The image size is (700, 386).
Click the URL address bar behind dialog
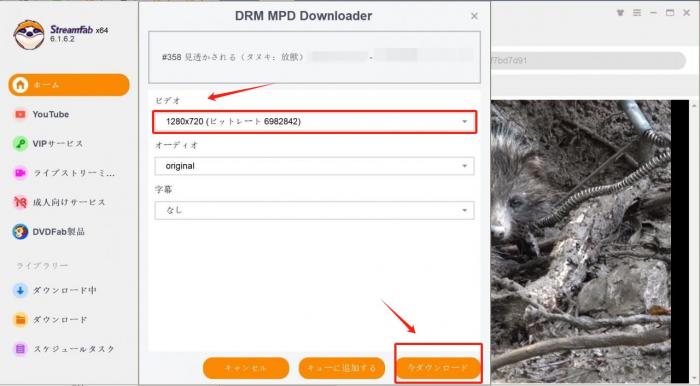tap(588, 60)
